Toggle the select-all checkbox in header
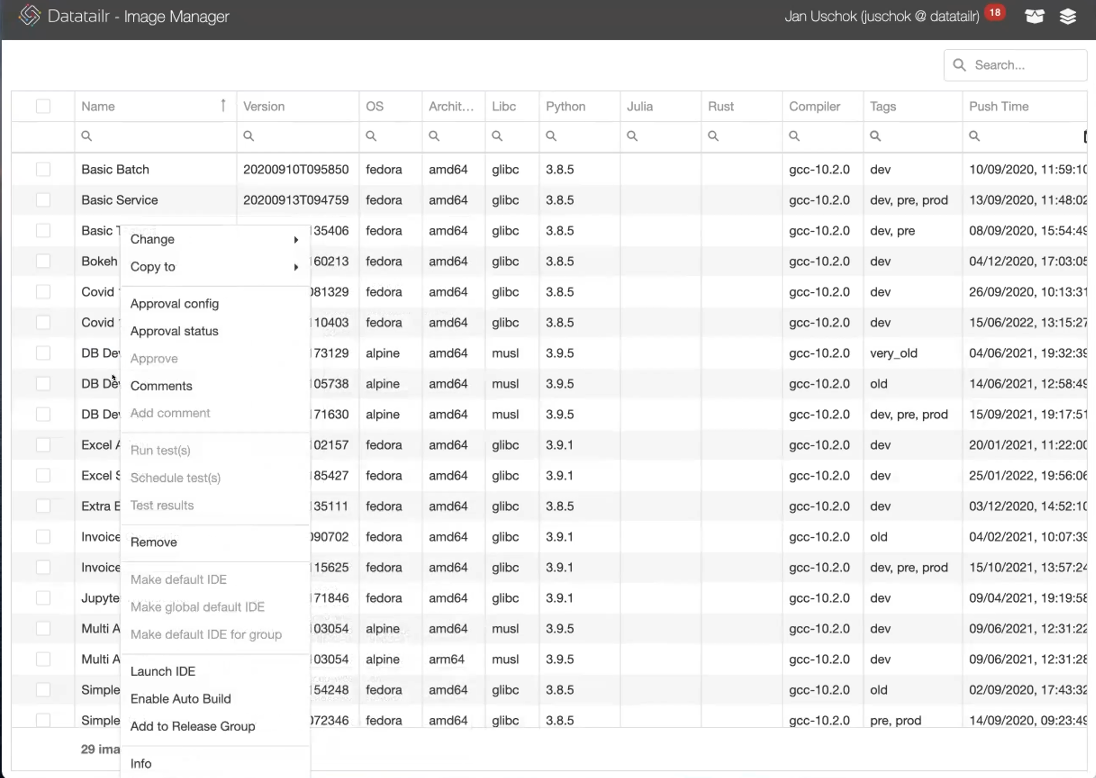Image resolution: width=1096 pixels, height=778 pixels. pos(43,106)
